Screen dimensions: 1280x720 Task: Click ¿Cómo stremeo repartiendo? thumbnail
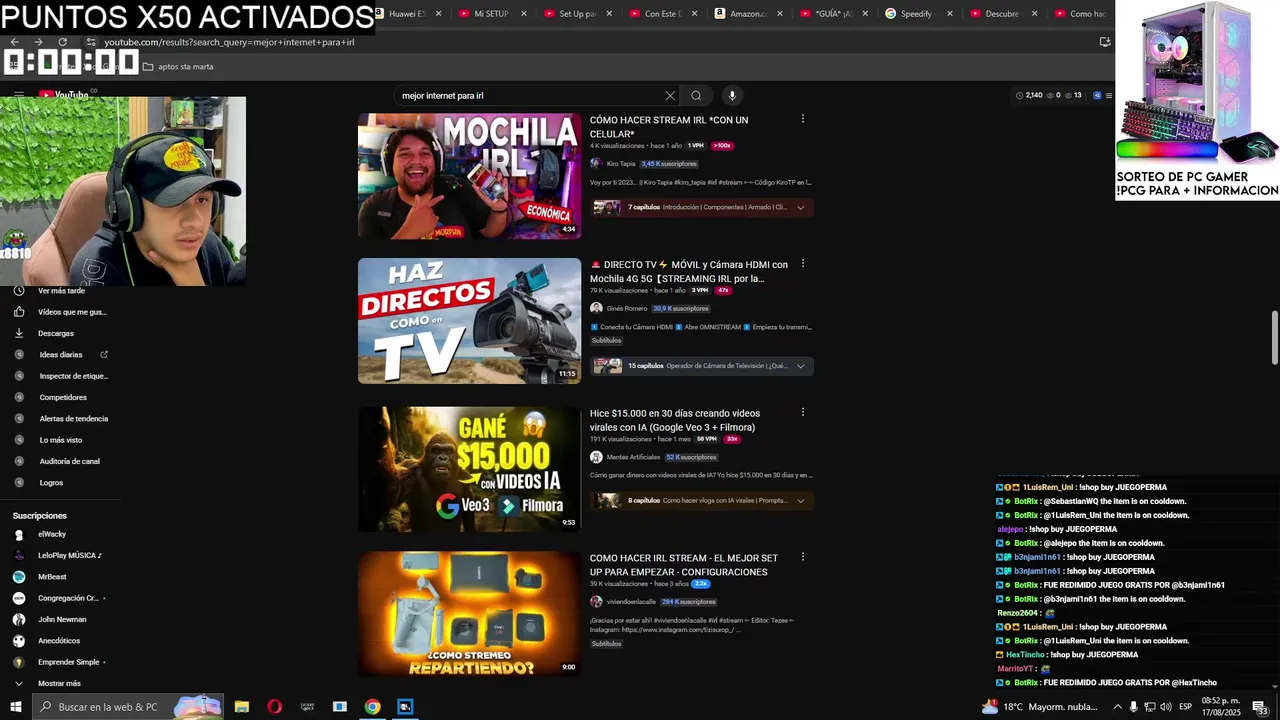click(x=469, y=614)
